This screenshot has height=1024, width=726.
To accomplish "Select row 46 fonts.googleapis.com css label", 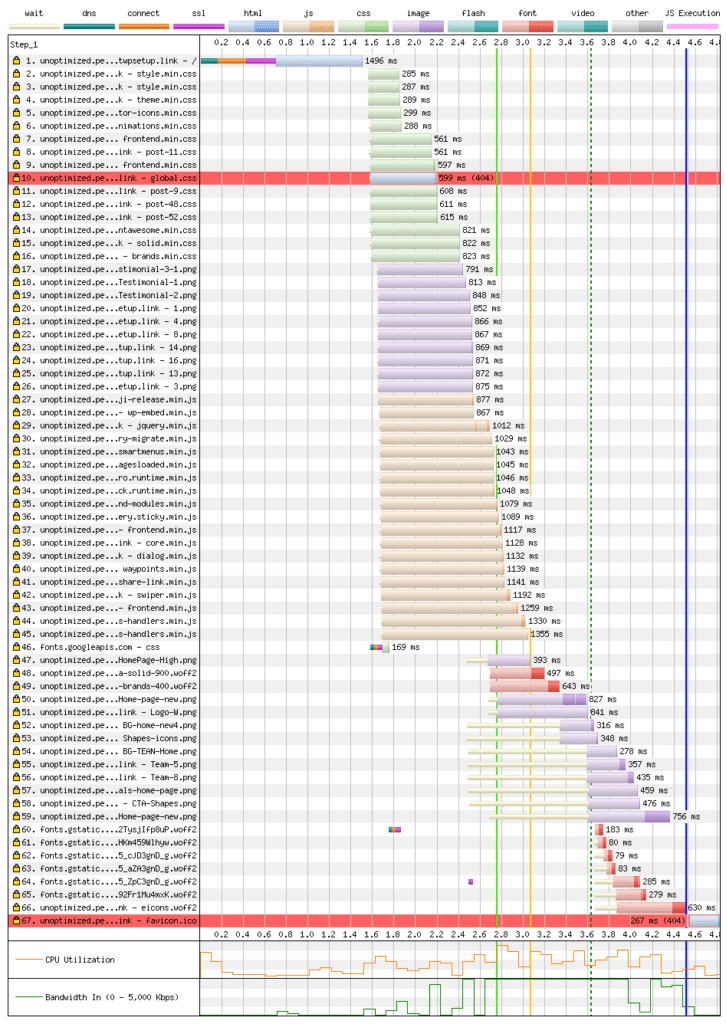I will [x=91, y=647].
